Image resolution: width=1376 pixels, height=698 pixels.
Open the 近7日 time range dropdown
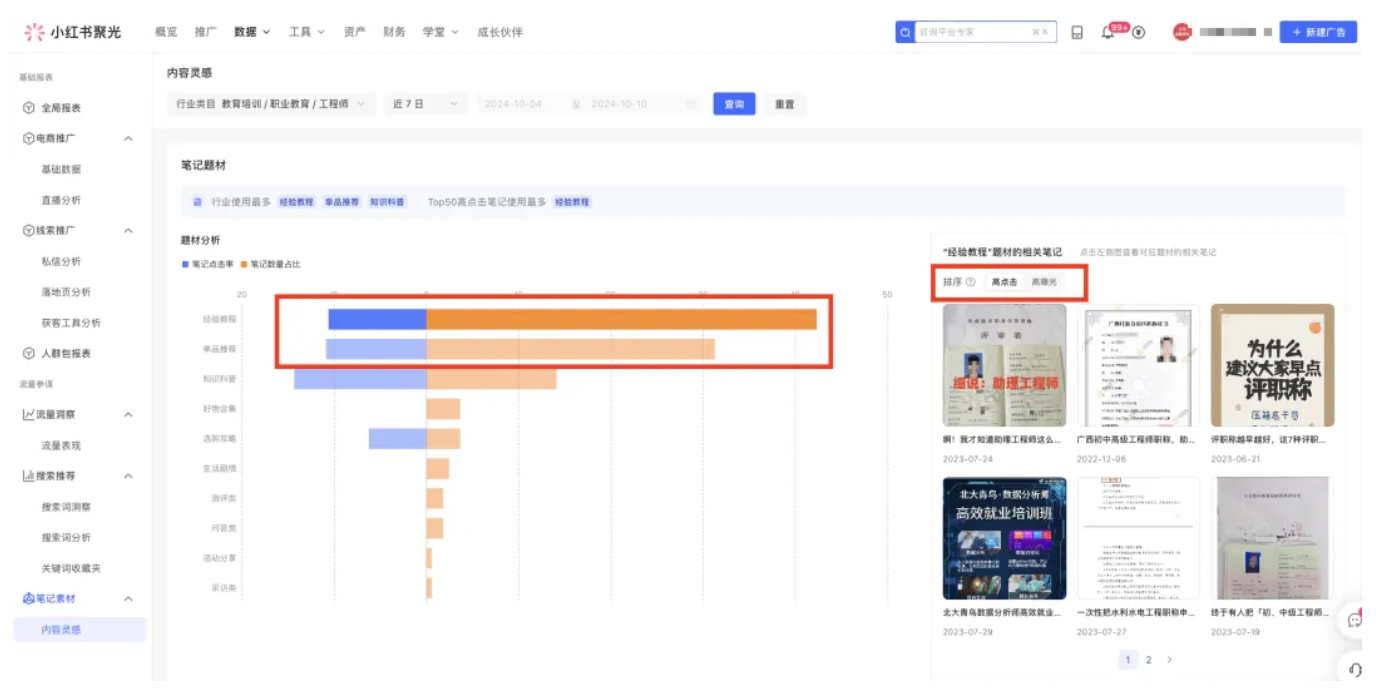pos(425,104)
